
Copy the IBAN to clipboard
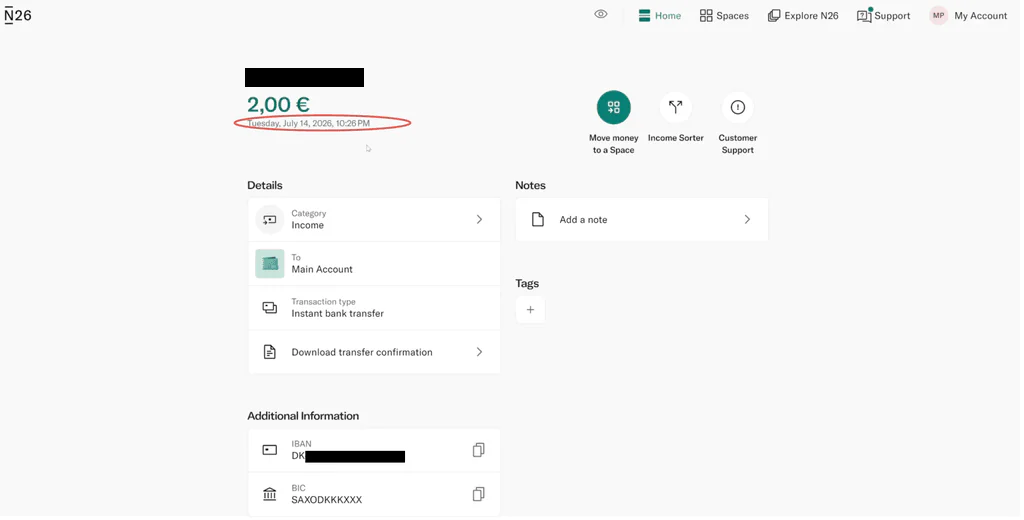tap(479, 449)
